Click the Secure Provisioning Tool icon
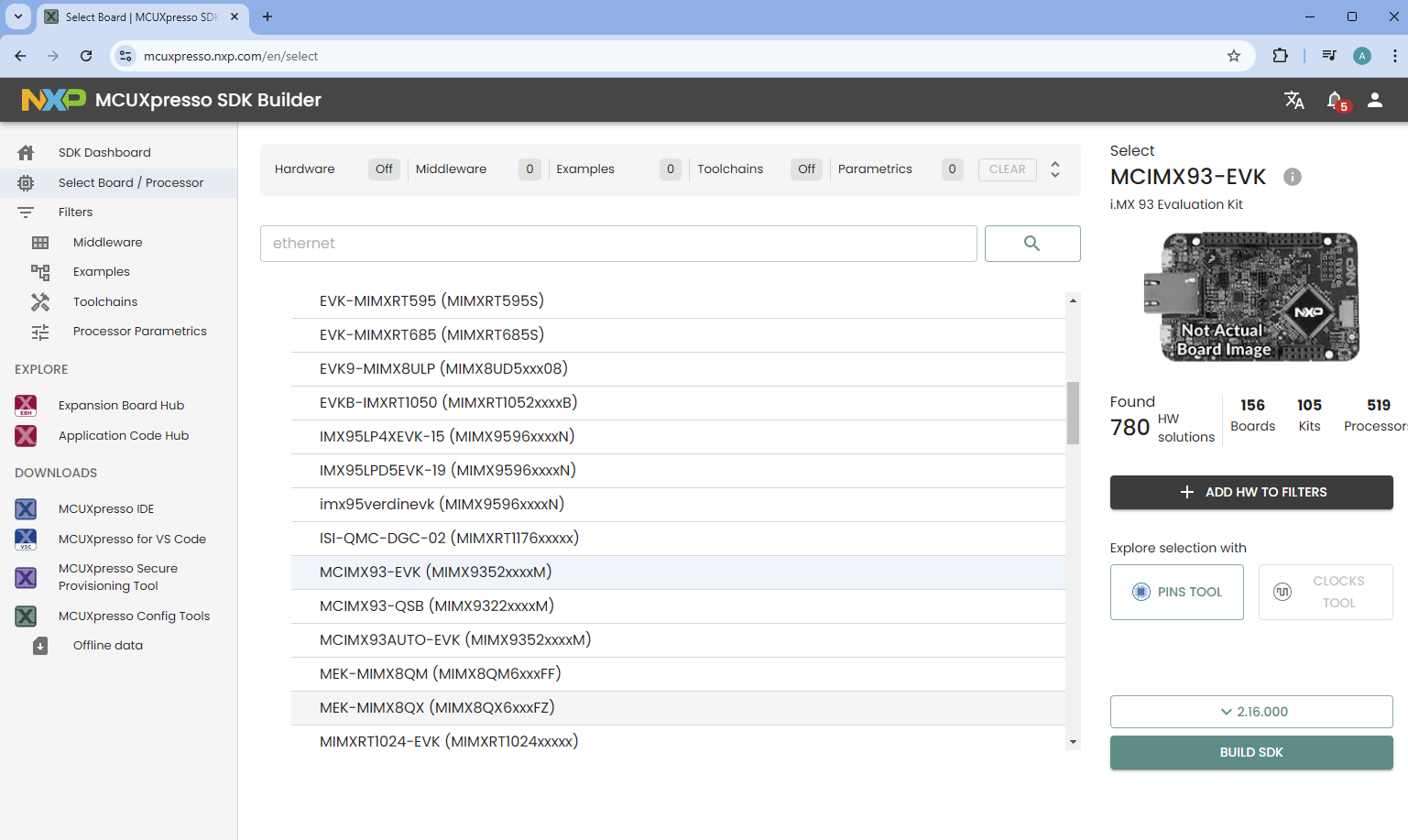Screen dimensions: 1408x840 coord(26,577)
